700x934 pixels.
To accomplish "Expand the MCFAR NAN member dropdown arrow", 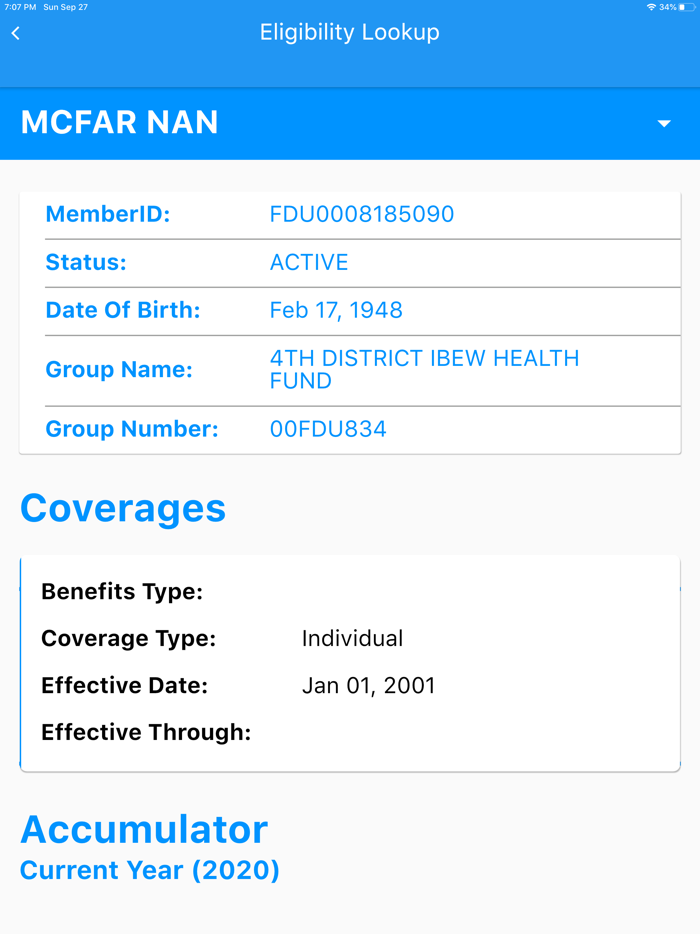I will 664,124.
